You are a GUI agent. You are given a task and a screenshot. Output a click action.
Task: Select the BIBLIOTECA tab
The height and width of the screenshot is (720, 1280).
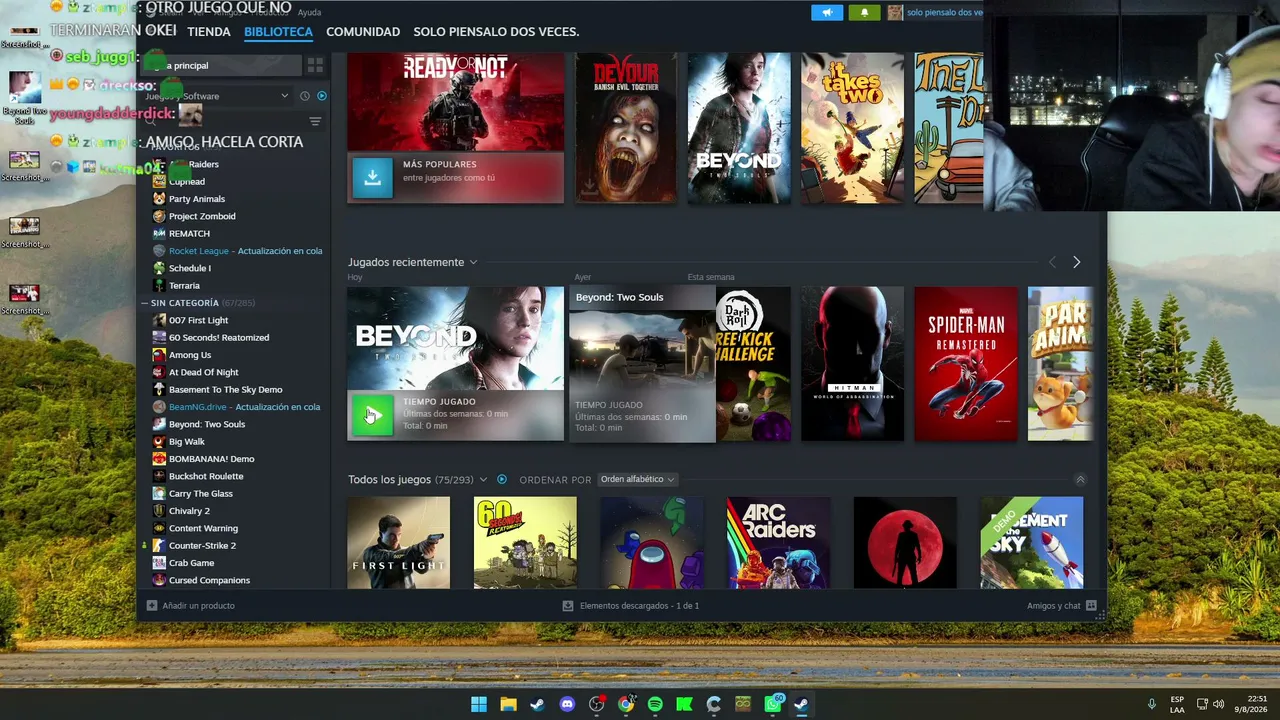pos(278,32)
